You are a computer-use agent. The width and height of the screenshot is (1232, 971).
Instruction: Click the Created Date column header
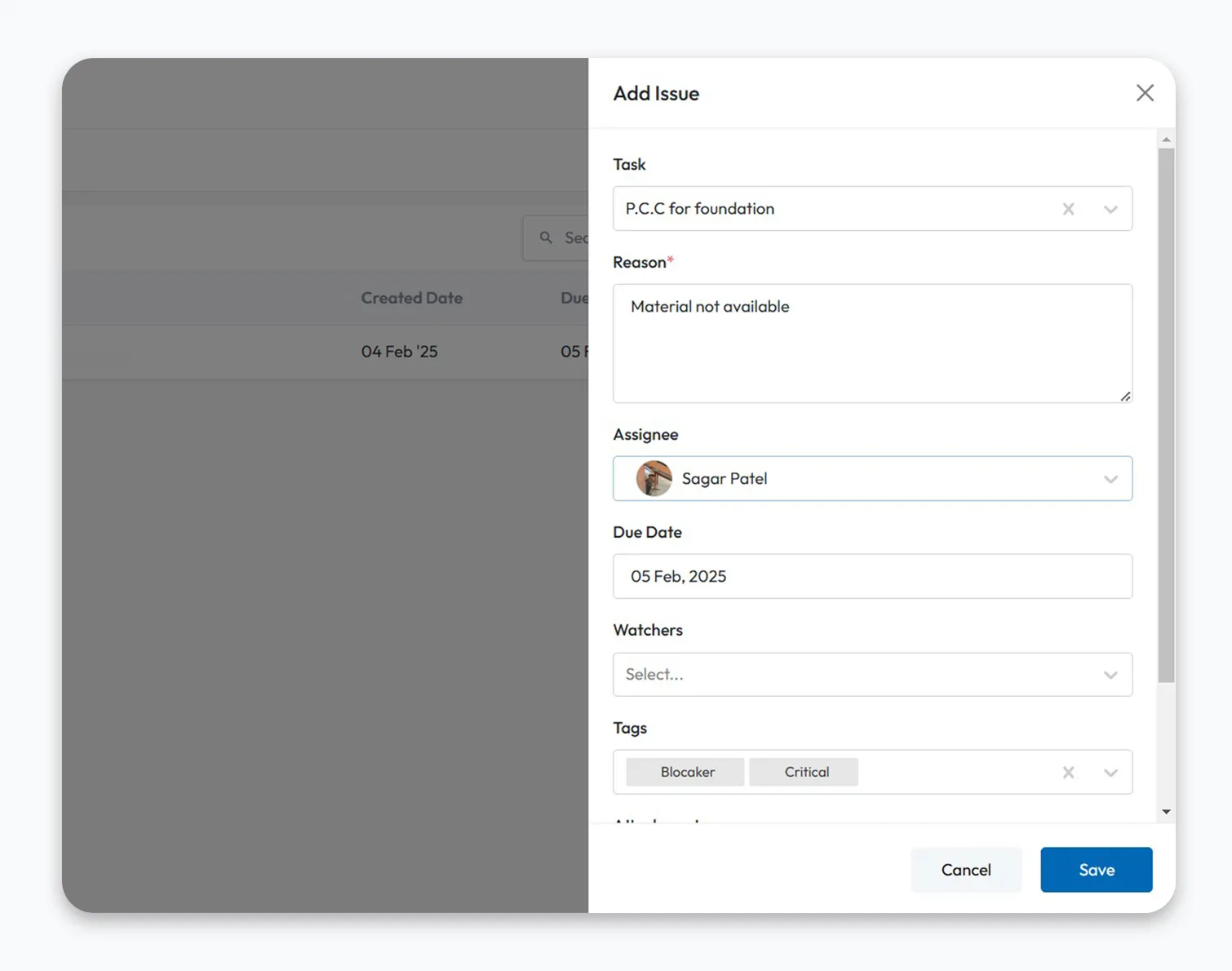click(x=411, y=298)
